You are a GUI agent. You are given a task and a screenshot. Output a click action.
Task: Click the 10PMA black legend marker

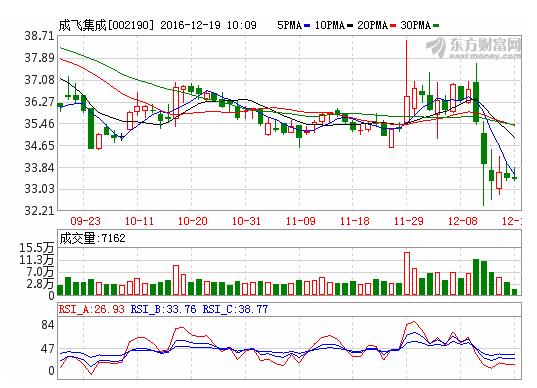coord(350,26)
